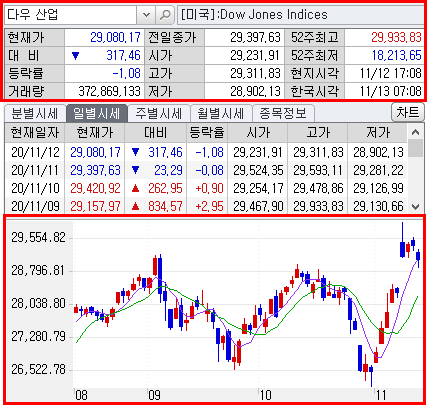Click the table scrollbar up arrow
This screenshot has height=405, width=427.
[x=415, y=132]
